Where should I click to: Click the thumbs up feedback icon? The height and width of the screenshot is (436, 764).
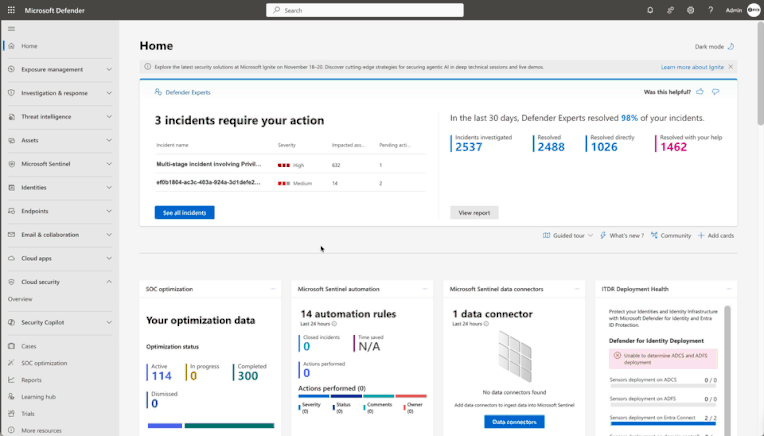[x=700, y=92]
